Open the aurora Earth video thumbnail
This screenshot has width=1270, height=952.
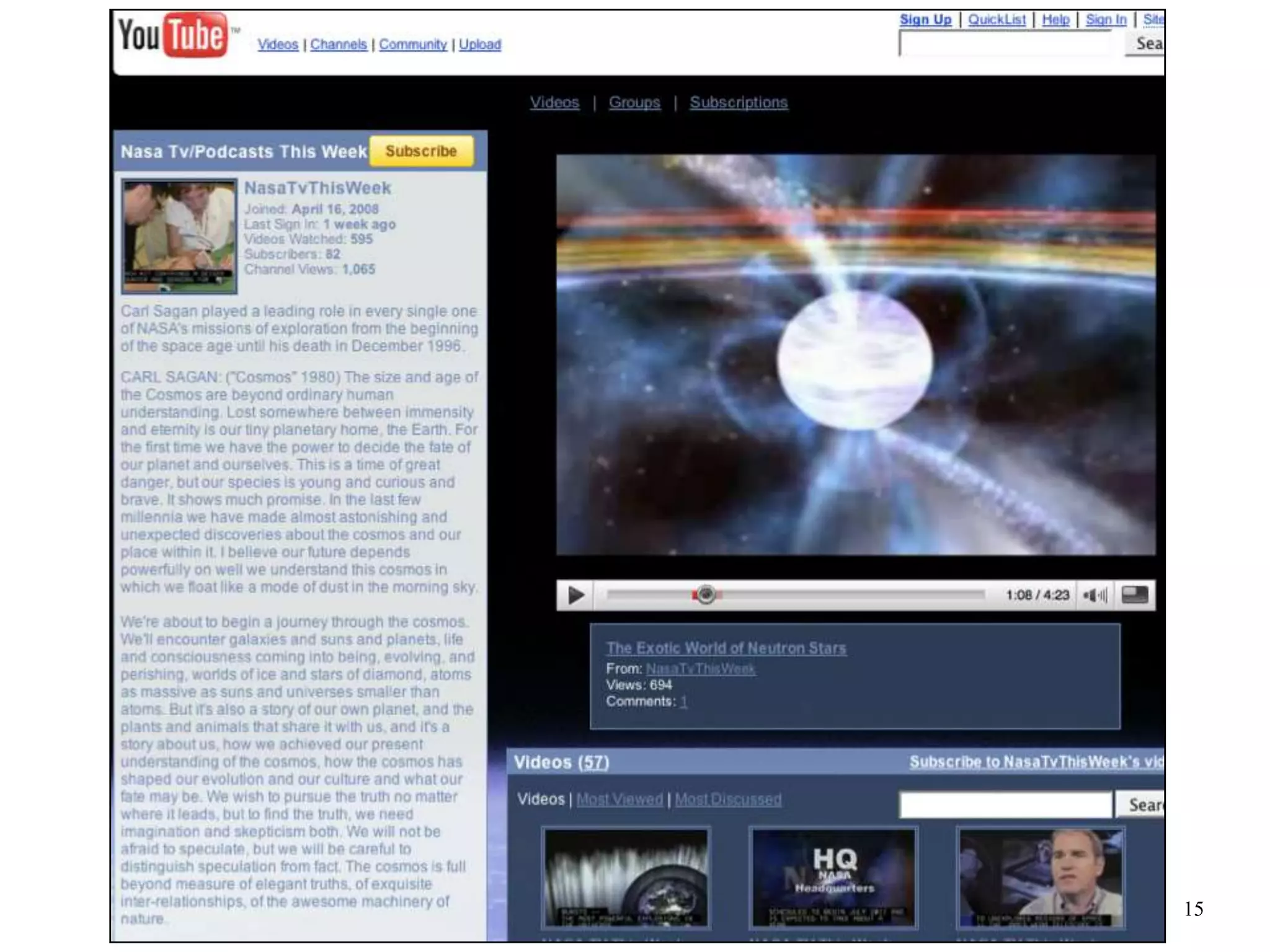(626, 878)
